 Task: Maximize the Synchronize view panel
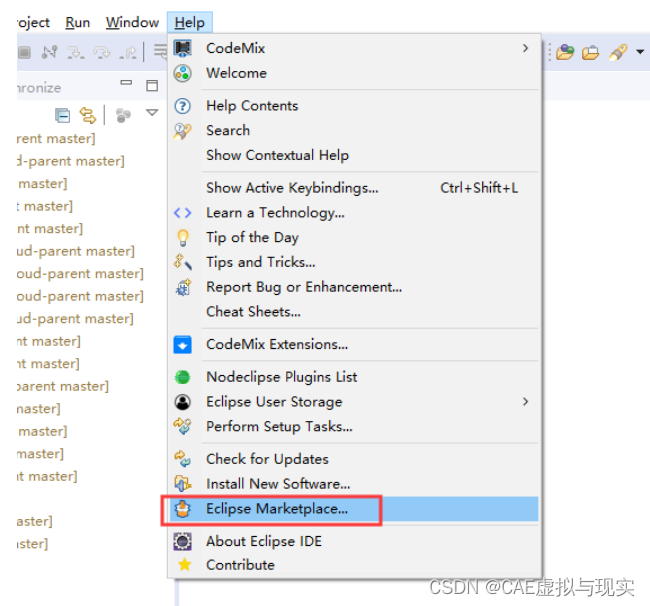pyautogui.click(x=152, y=85)
